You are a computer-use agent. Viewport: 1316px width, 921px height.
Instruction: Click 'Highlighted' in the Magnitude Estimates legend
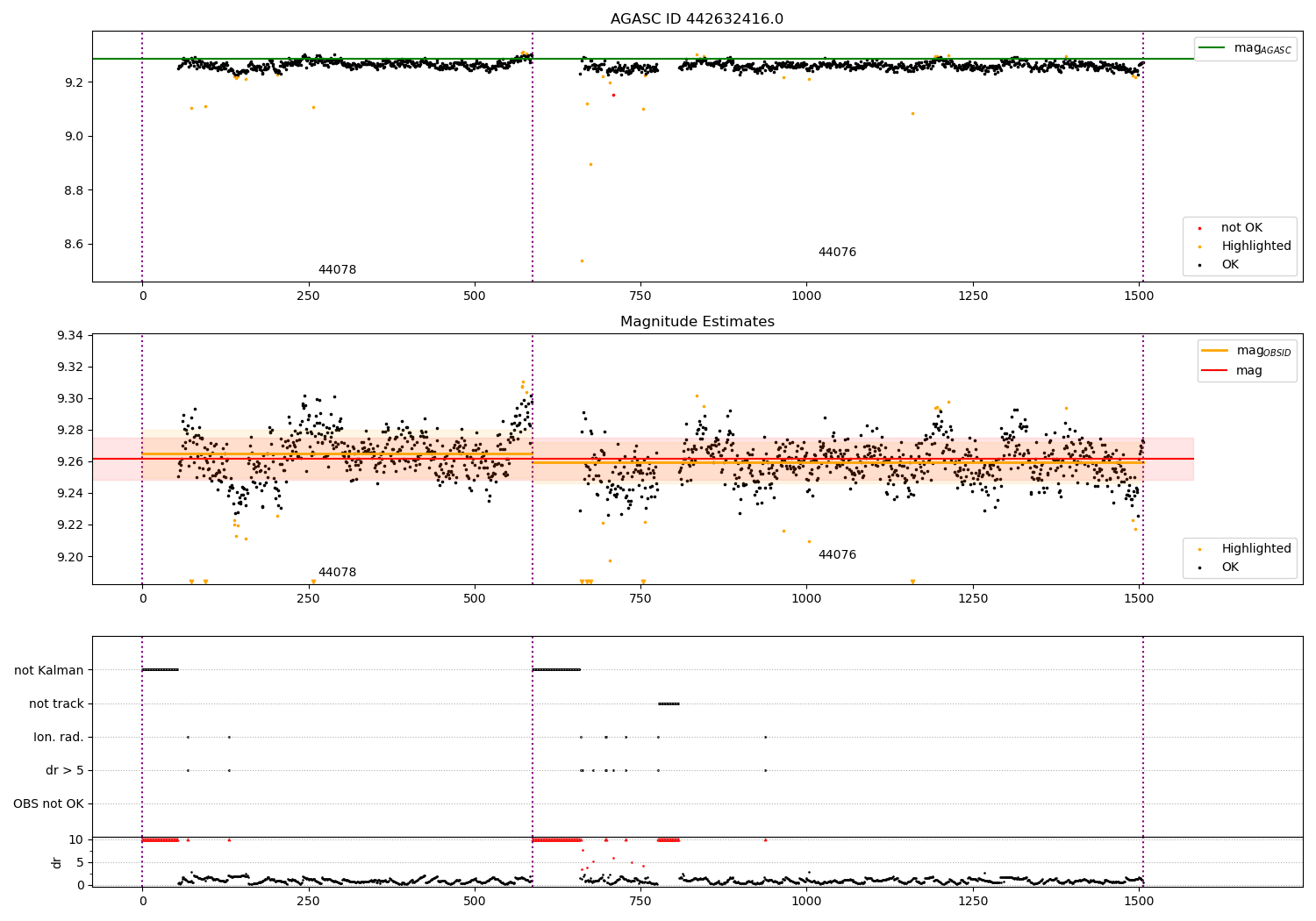click(1256, 549)
